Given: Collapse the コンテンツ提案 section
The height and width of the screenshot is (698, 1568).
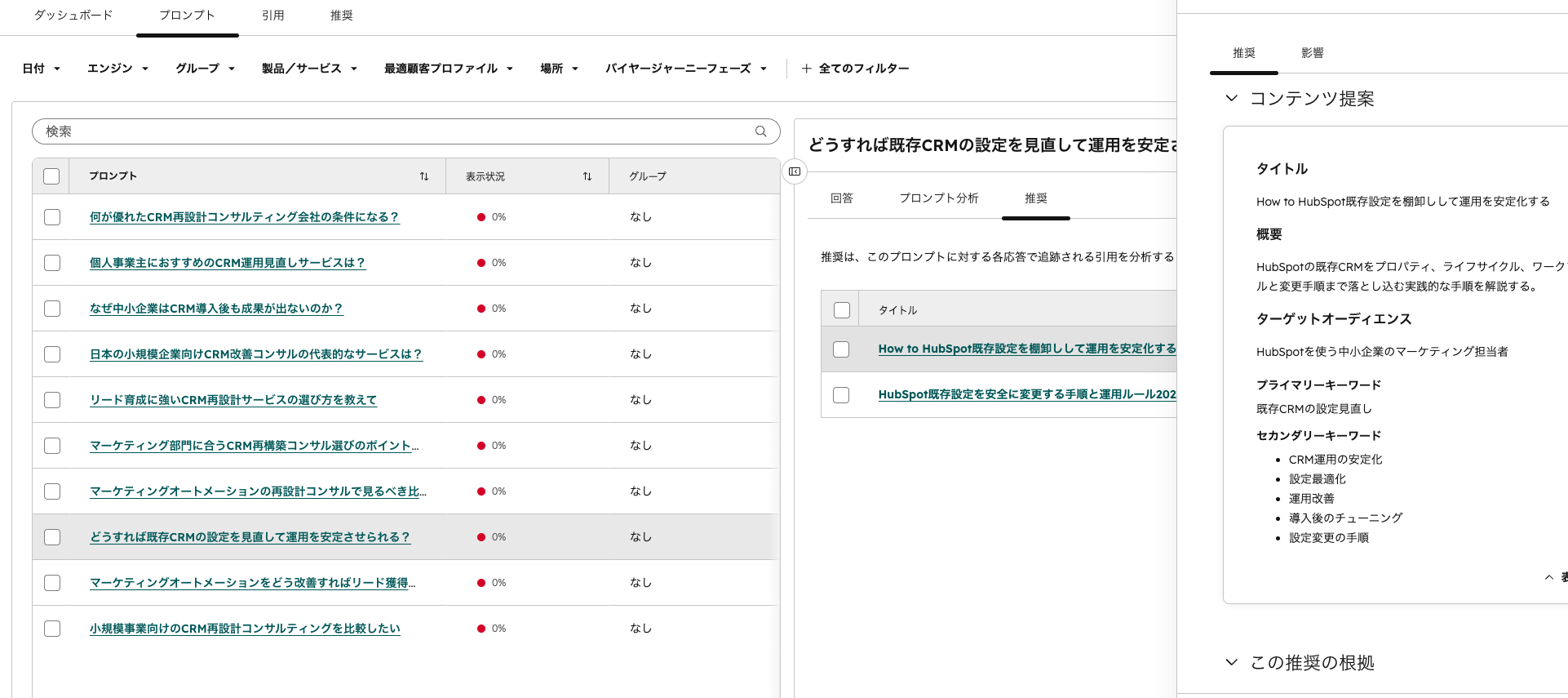Looking at the screenshot, I should (x=1232, y=99).
